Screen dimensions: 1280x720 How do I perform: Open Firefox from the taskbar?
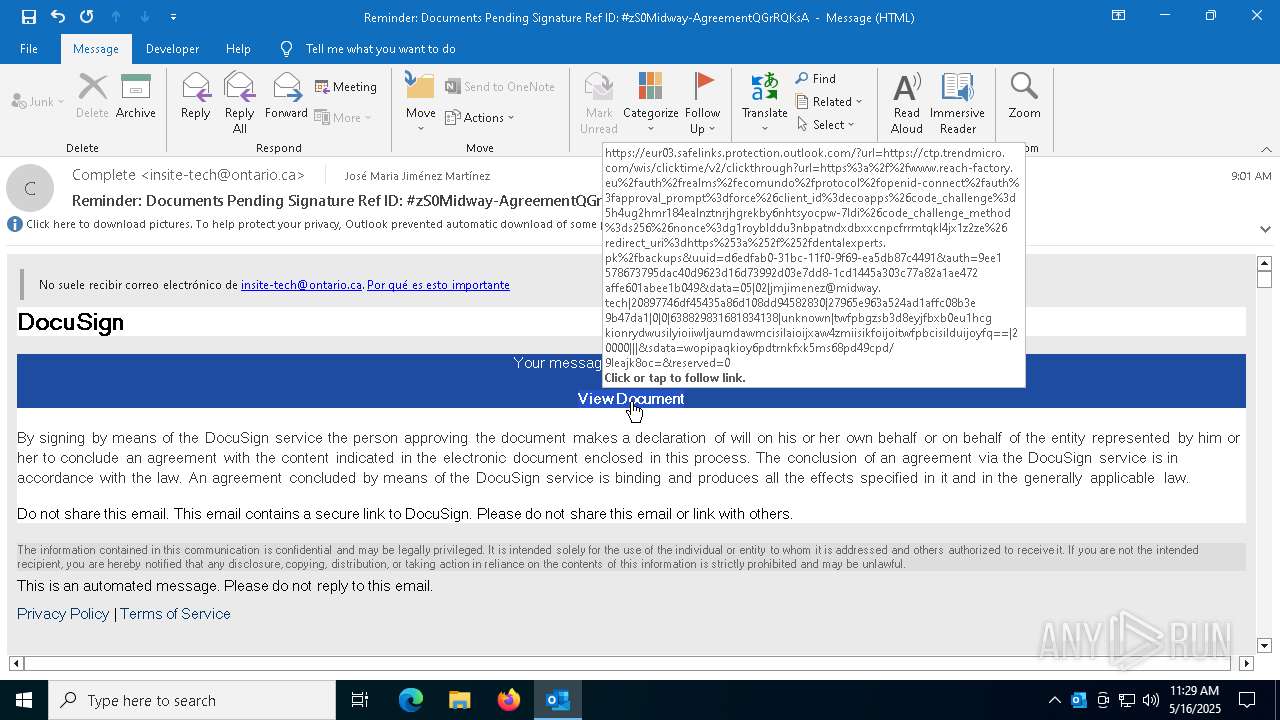pos(509,700)
